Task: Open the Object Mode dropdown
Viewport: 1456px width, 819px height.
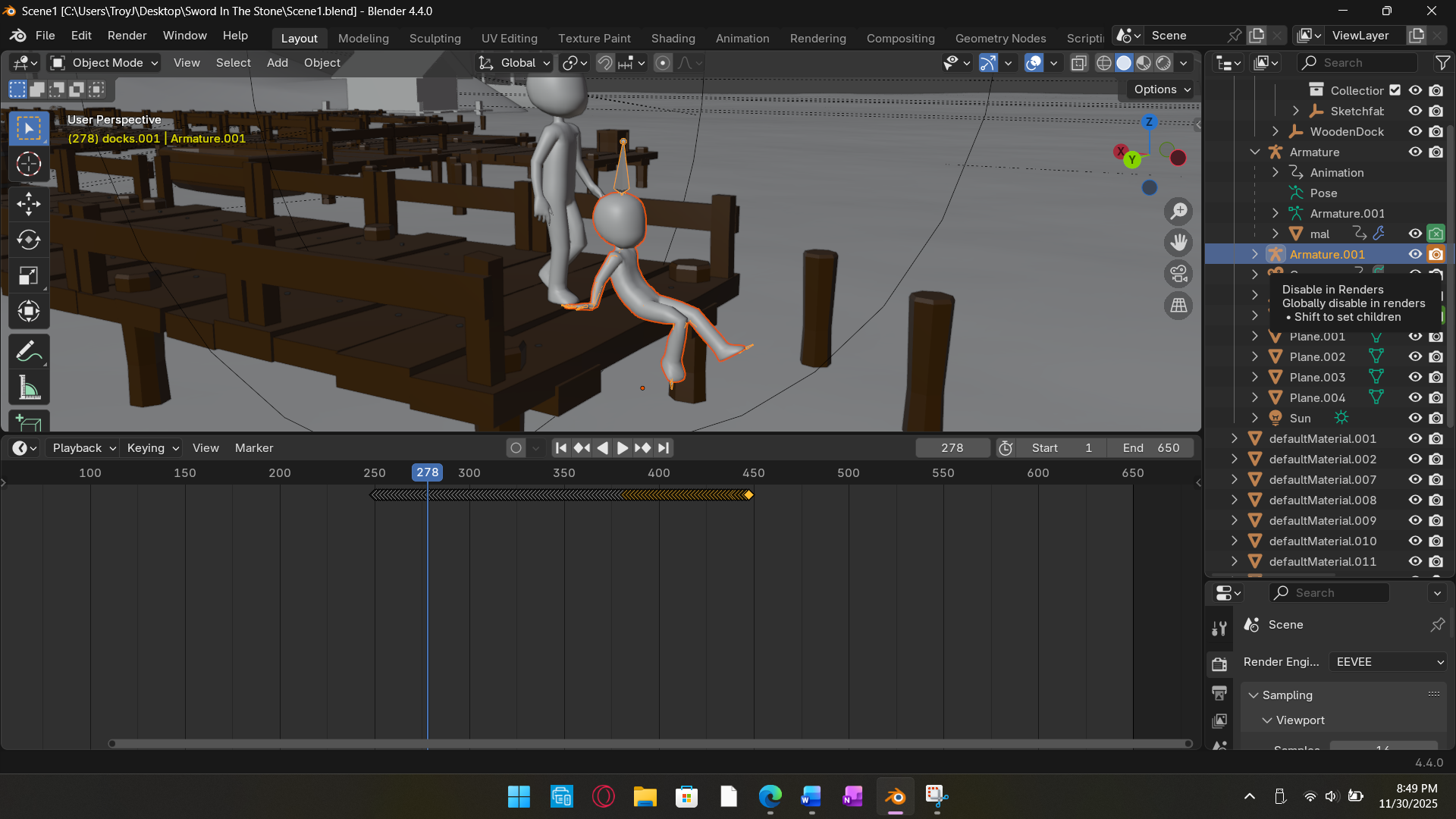Action: (x=105, y=63)
